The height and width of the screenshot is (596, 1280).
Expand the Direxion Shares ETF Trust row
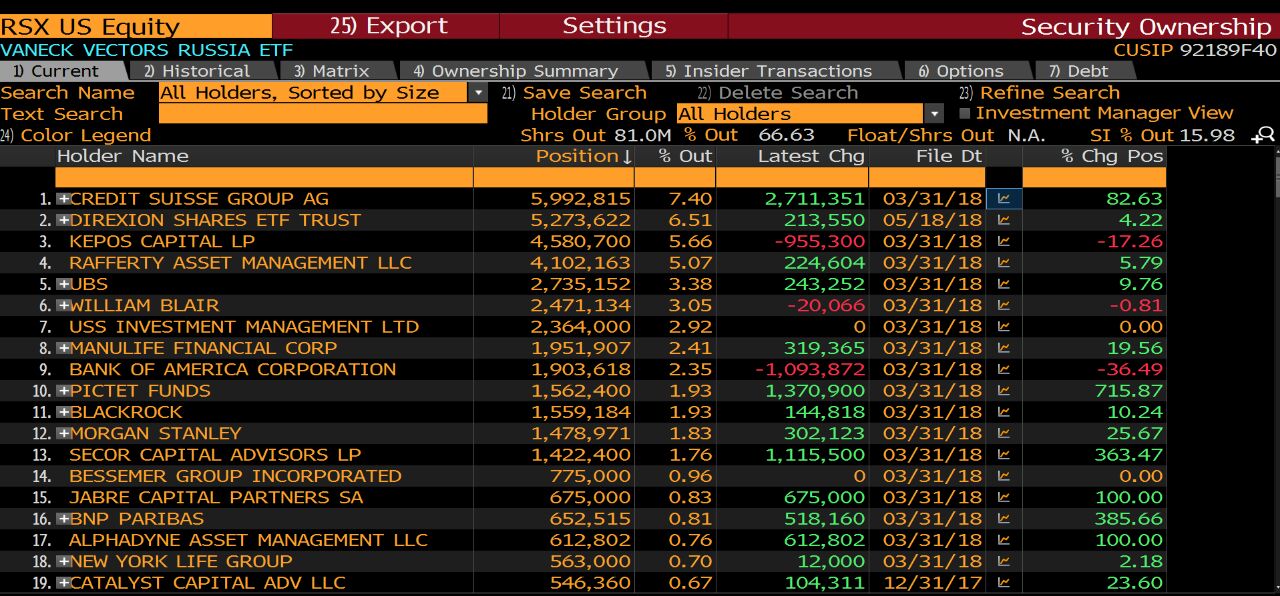point(63,220)
